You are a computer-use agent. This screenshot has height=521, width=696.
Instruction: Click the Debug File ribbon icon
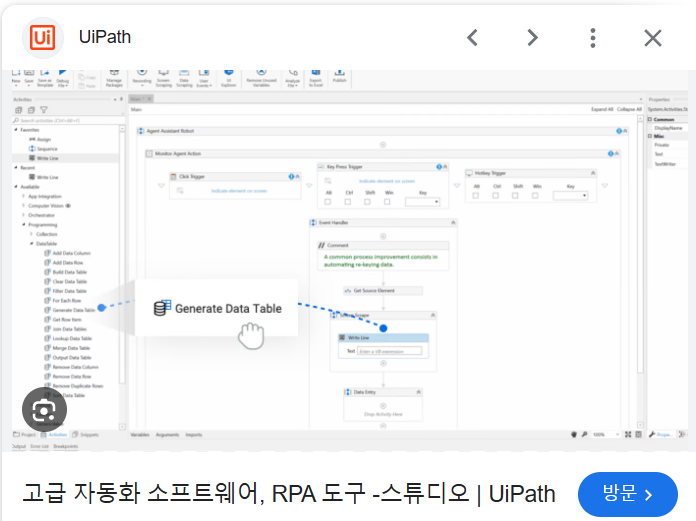click(x=63, y=79)
